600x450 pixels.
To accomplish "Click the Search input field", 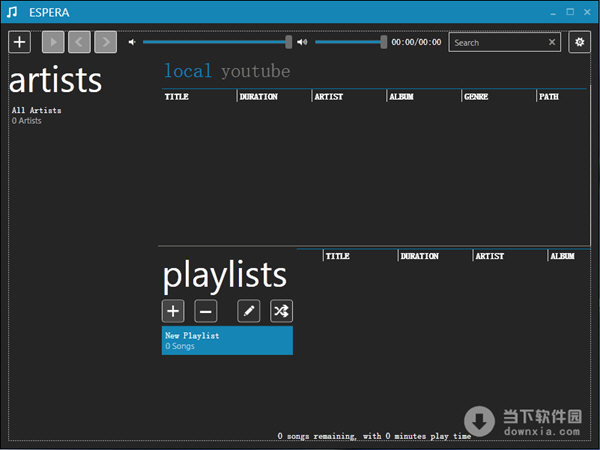I will pos(497,42).
